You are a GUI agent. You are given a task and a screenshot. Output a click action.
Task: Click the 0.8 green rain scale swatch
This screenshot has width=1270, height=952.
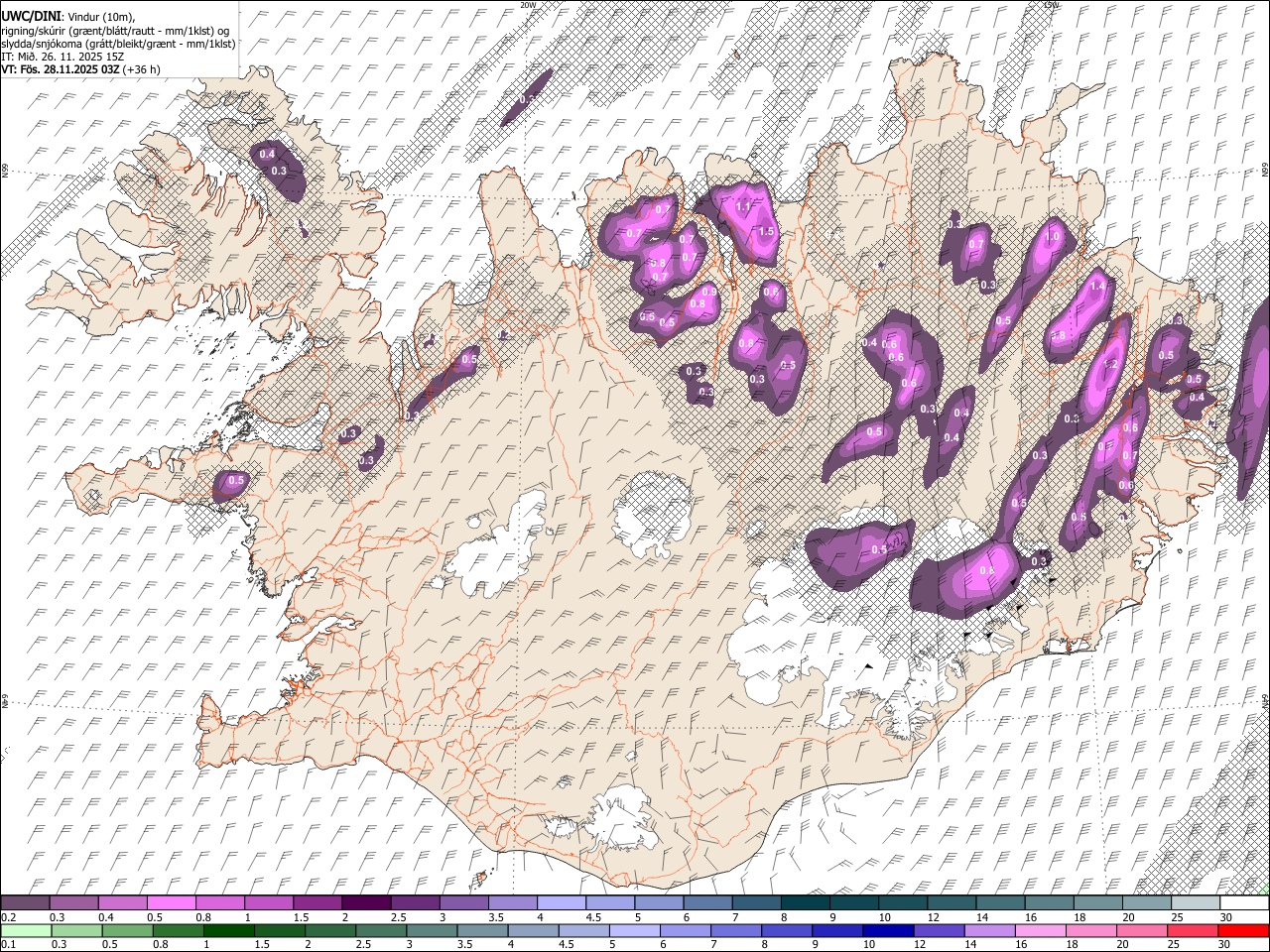tap(178, 930)
